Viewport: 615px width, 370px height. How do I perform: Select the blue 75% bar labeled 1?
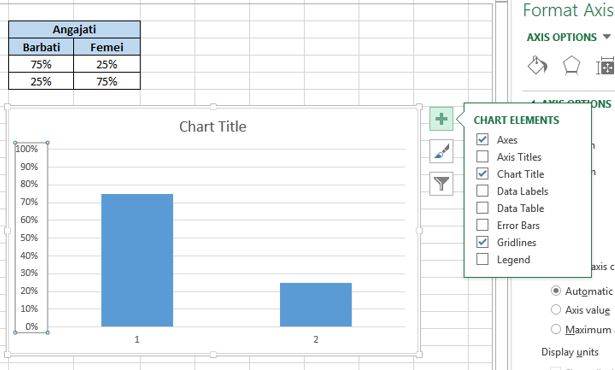click(137, 260)
